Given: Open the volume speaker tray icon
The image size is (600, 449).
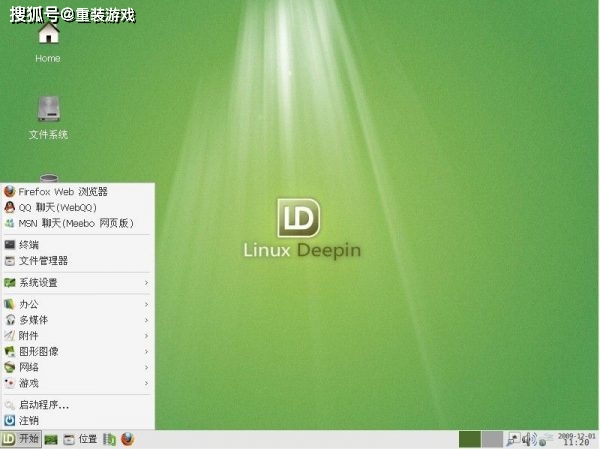Looking at the screenshot, I should (530, 439).
